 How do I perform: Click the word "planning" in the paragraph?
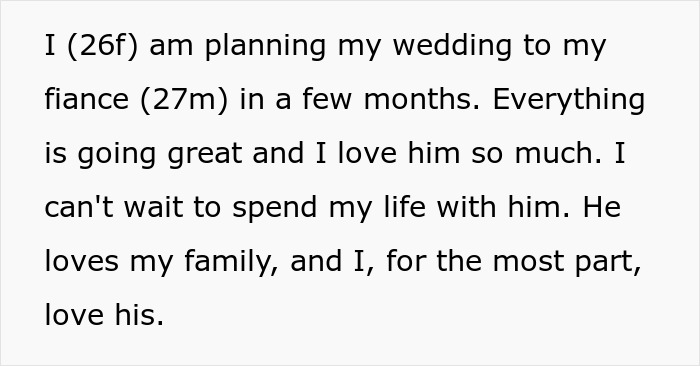pos(265,47)
